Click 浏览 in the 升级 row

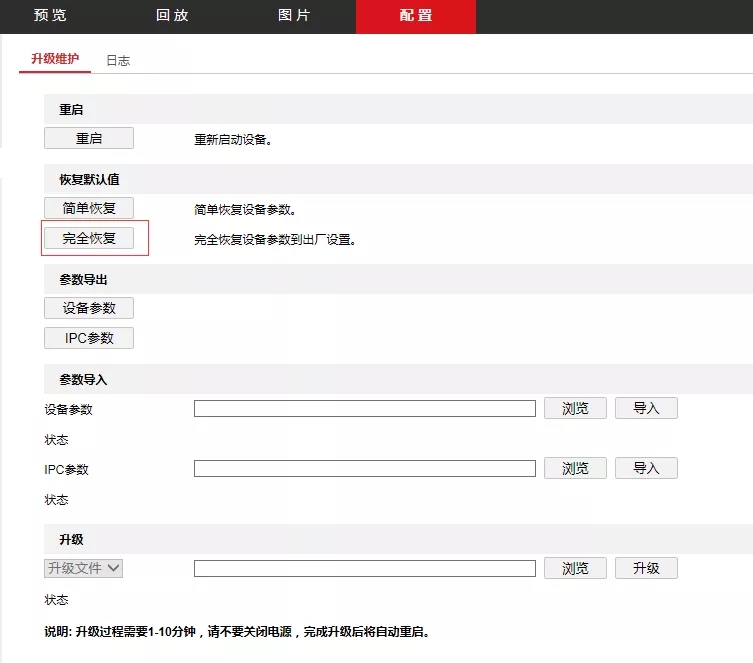(x=575, y=568)
